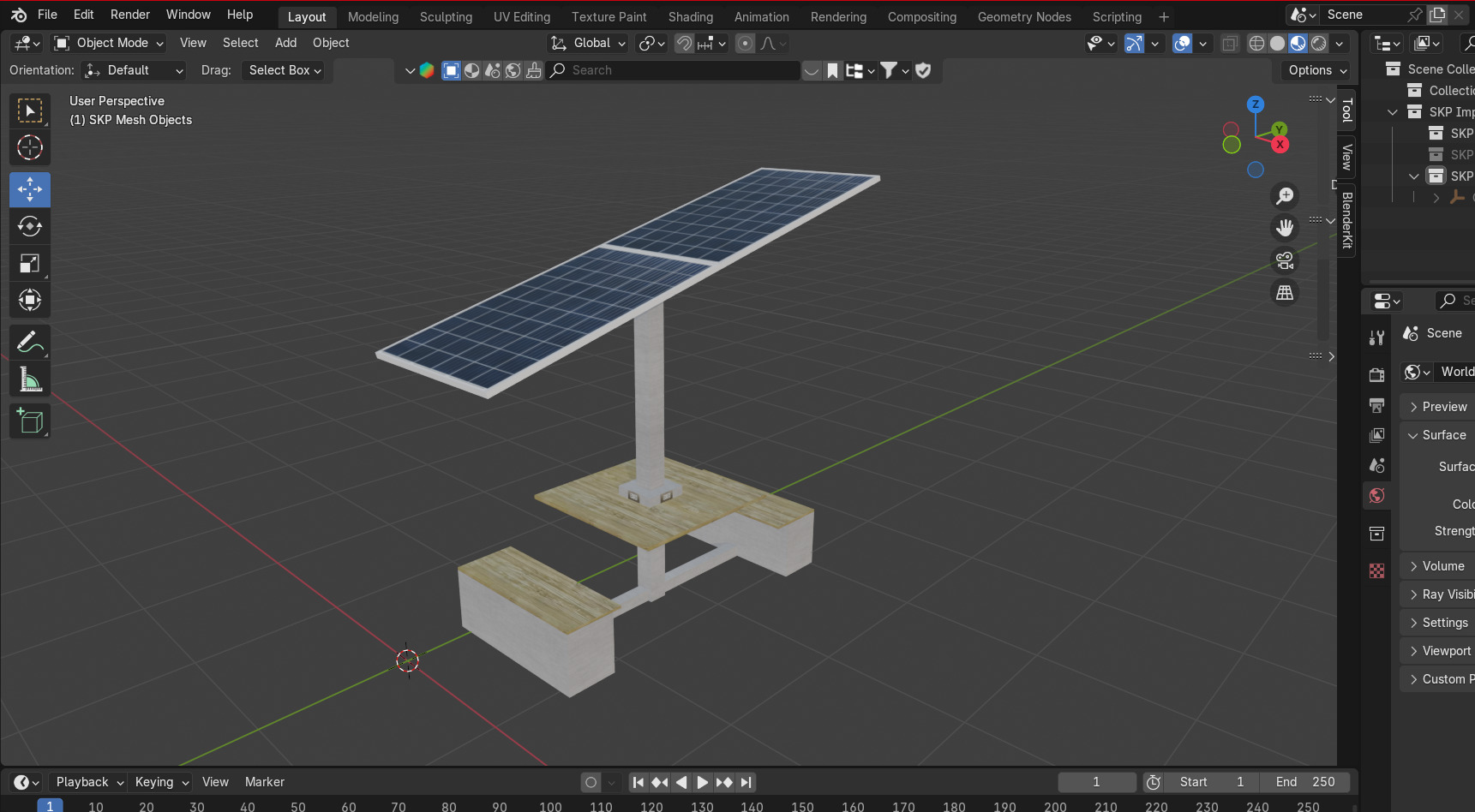
Task: Open the Keying dropdown in timeline
Action: pyautogui.click(x=161, y=782)
